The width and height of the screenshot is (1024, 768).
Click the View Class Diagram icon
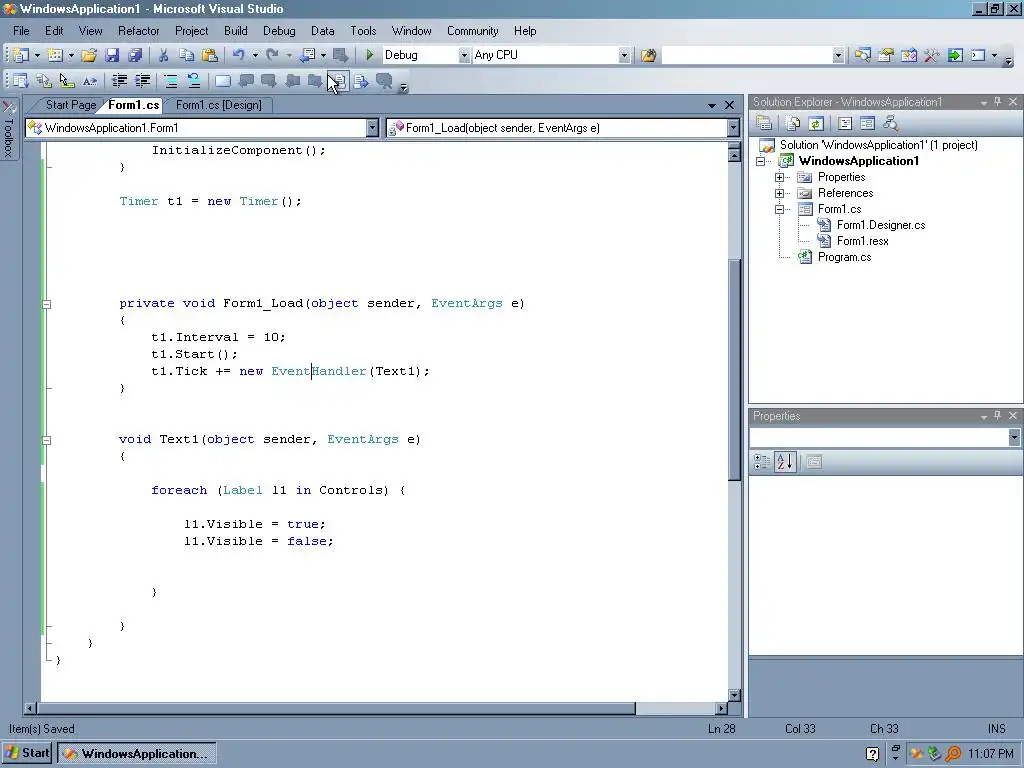tap(890, 123)
